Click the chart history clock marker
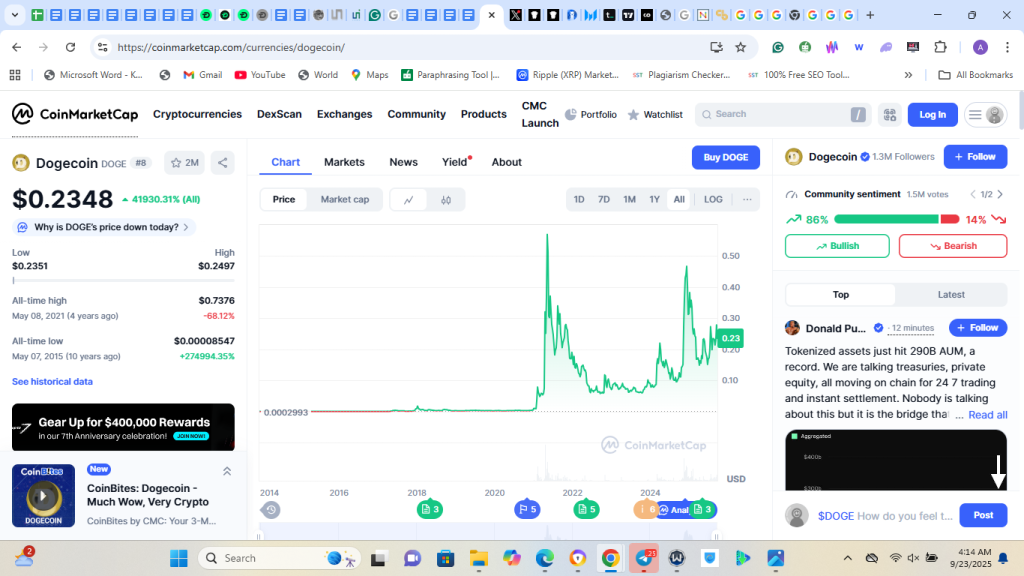The width and height of the screenshot is (1024, 576). (x=270, y=509)
